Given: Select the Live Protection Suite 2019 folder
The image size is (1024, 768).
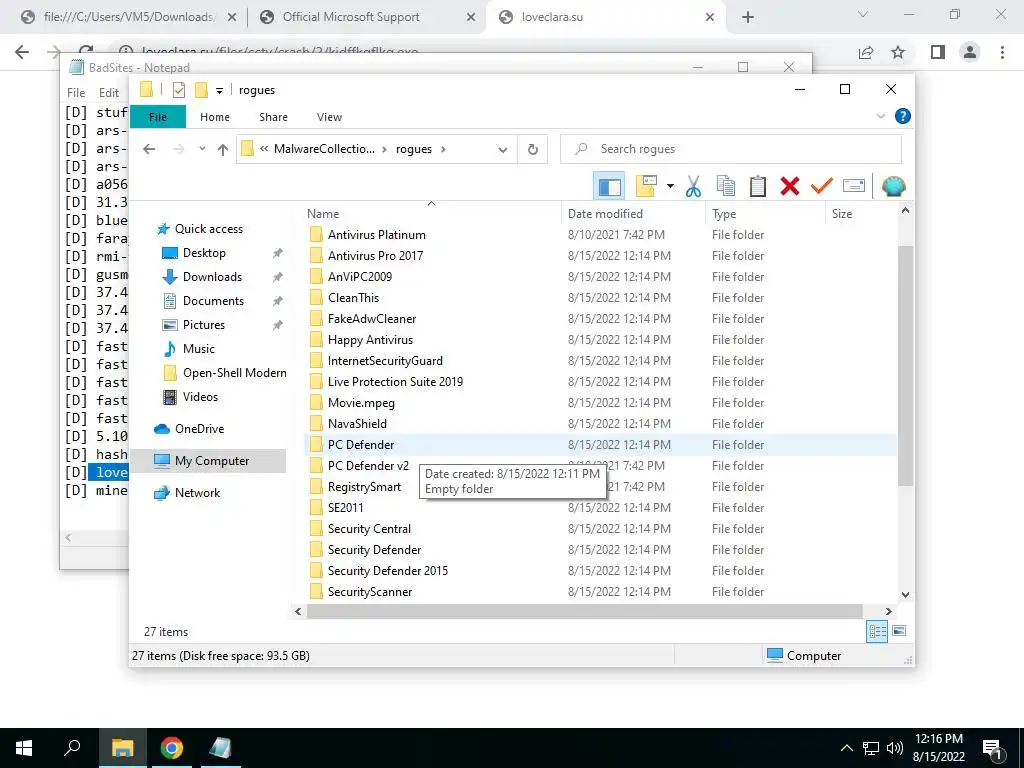Looking at the screenshot, I should pyautogui.click(x=395, y=381).
